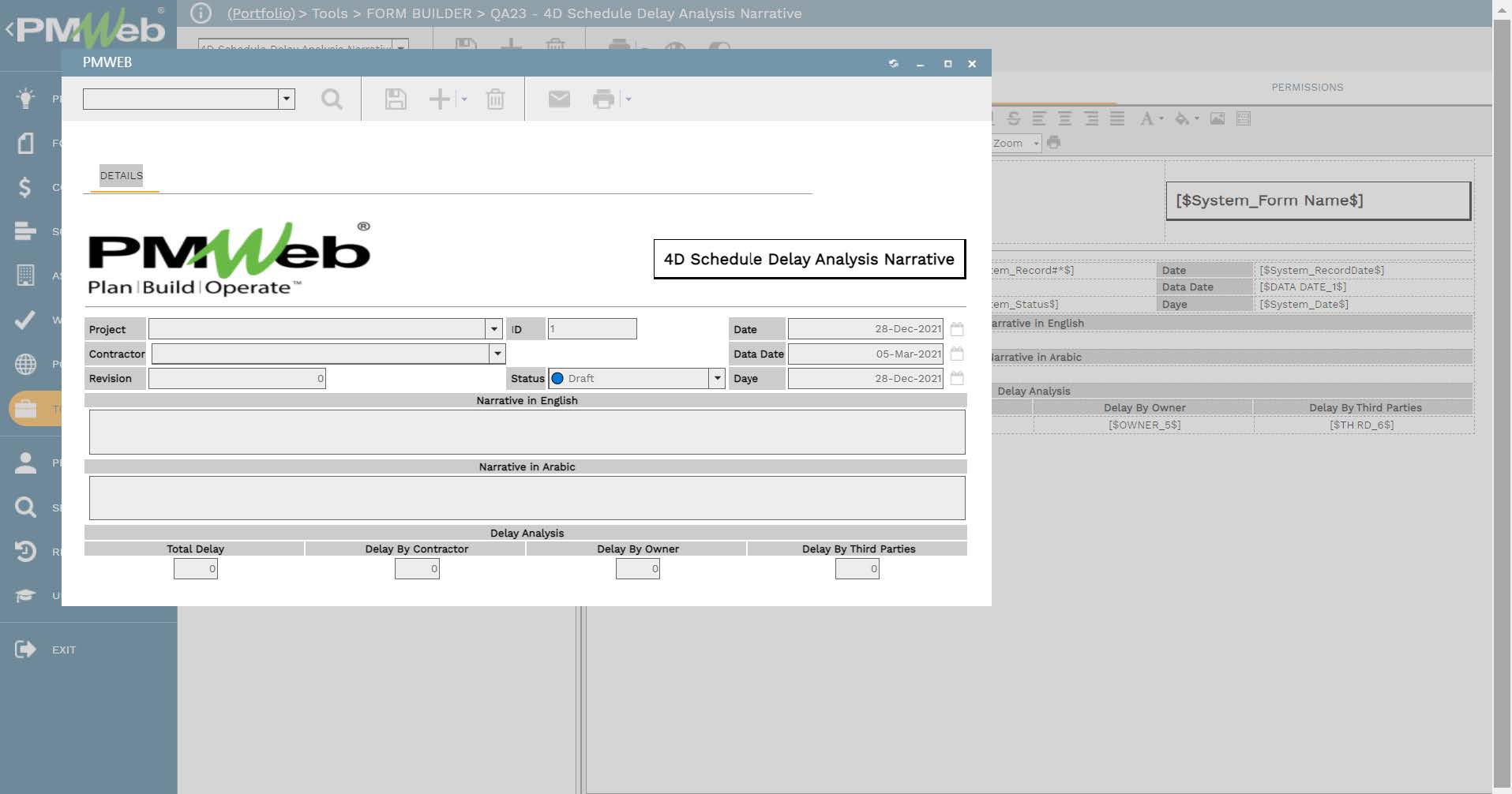
Task: Open the recent history module in sidebar
Action: click(x=25, y=551)
